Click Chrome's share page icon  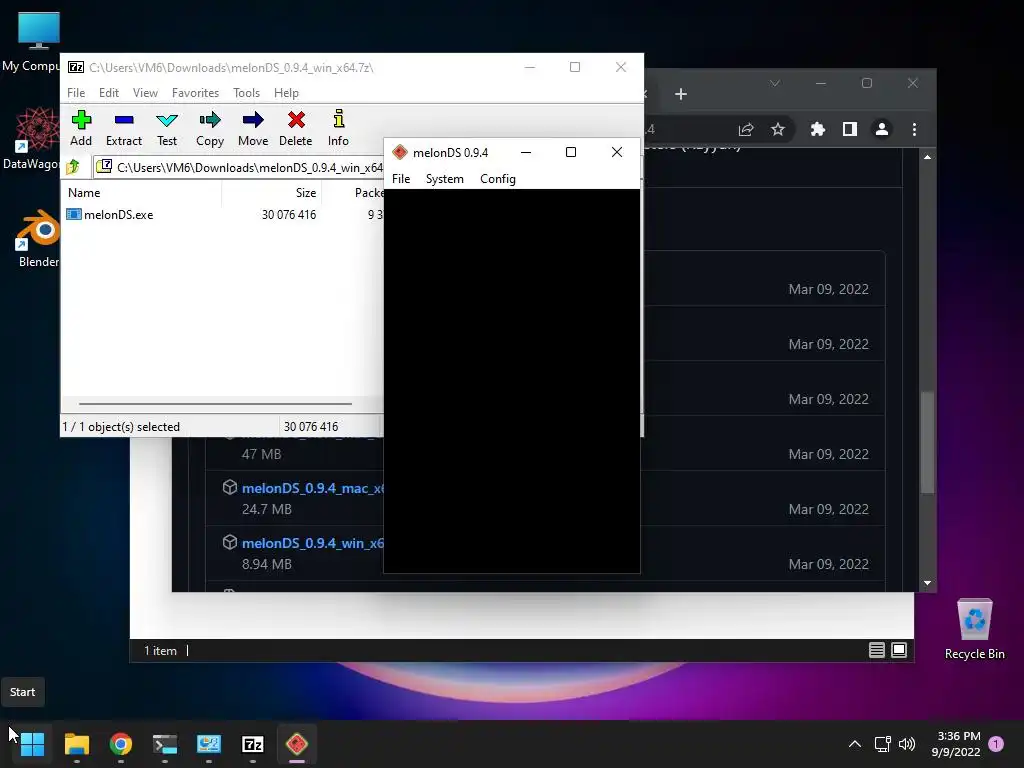pyautogui.click(x=746, y=129)
